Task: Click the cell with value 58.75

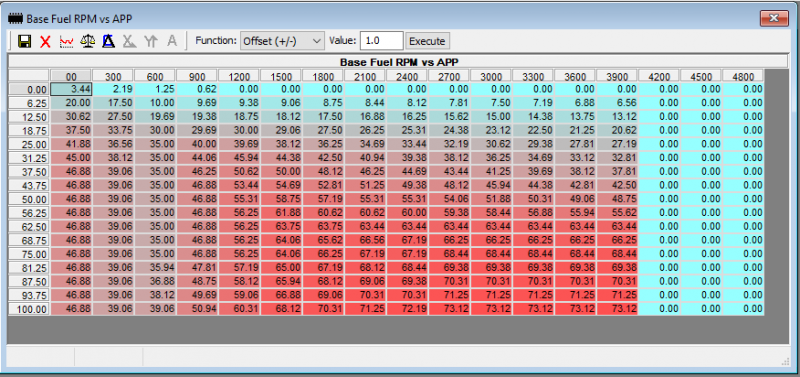Action: pyautogui.click(x=281, y=199)
